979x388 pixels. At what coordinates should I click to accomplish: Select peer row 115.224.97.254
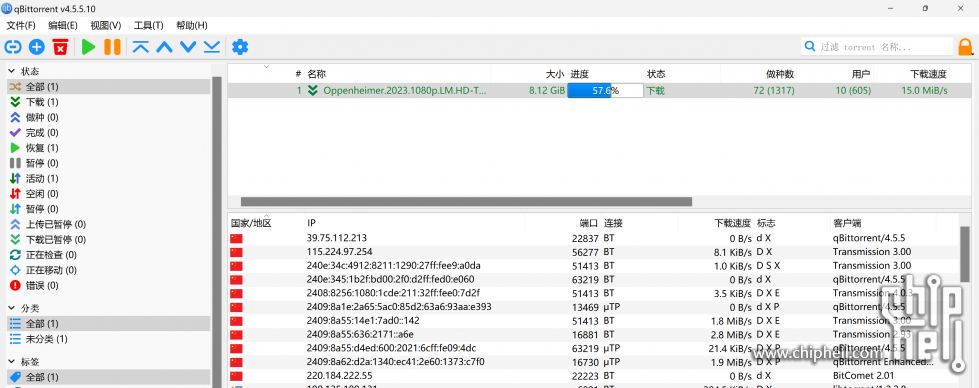pyautogui.click(x=593, y=252)
